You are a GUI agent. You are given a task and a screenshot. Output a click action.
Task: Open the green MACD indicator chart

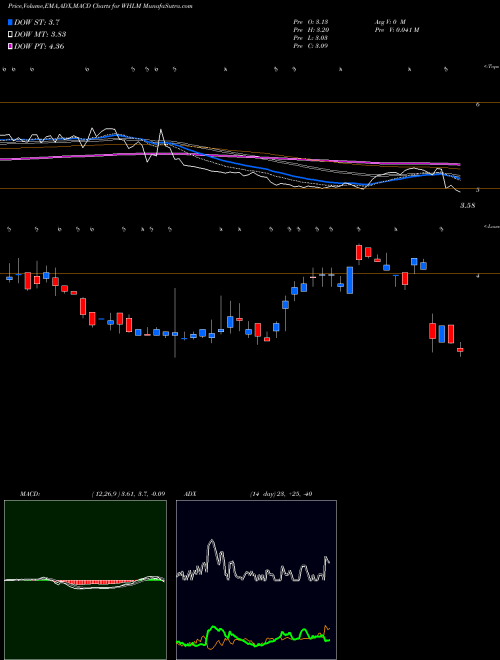click(85, 580)
